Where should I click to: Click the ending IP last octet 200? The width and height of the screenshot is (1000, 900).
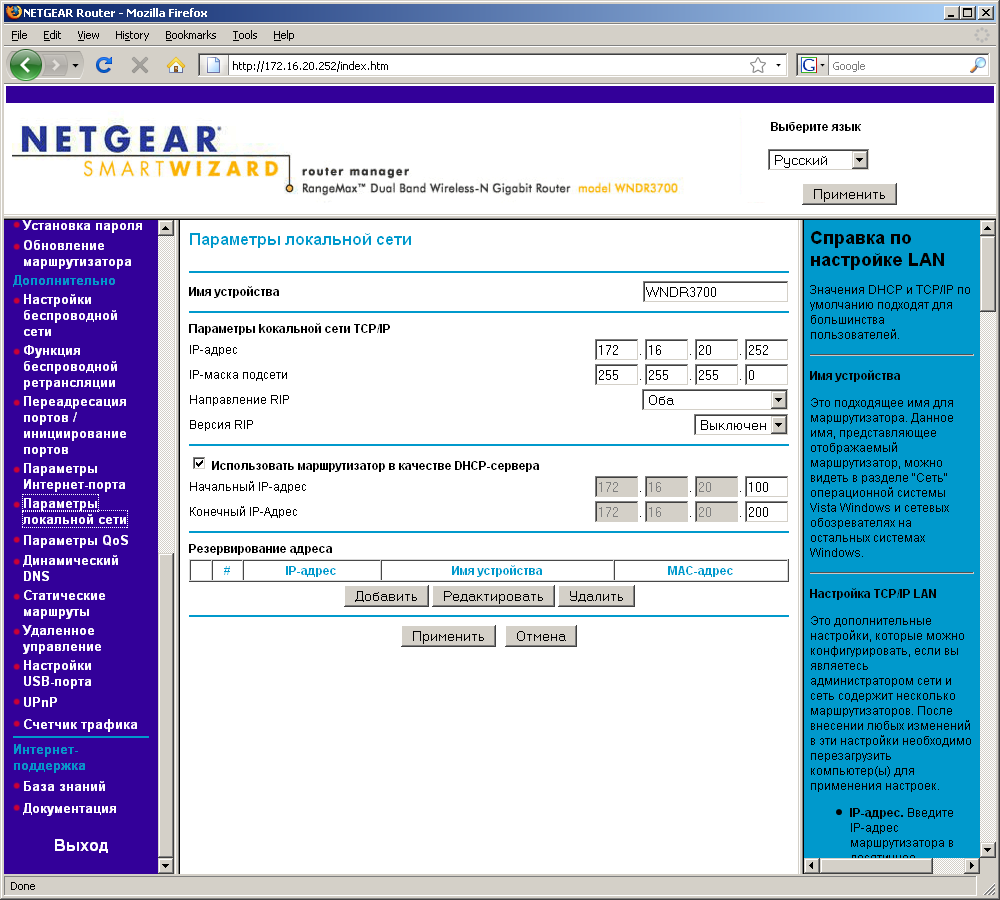pos(766,512)
